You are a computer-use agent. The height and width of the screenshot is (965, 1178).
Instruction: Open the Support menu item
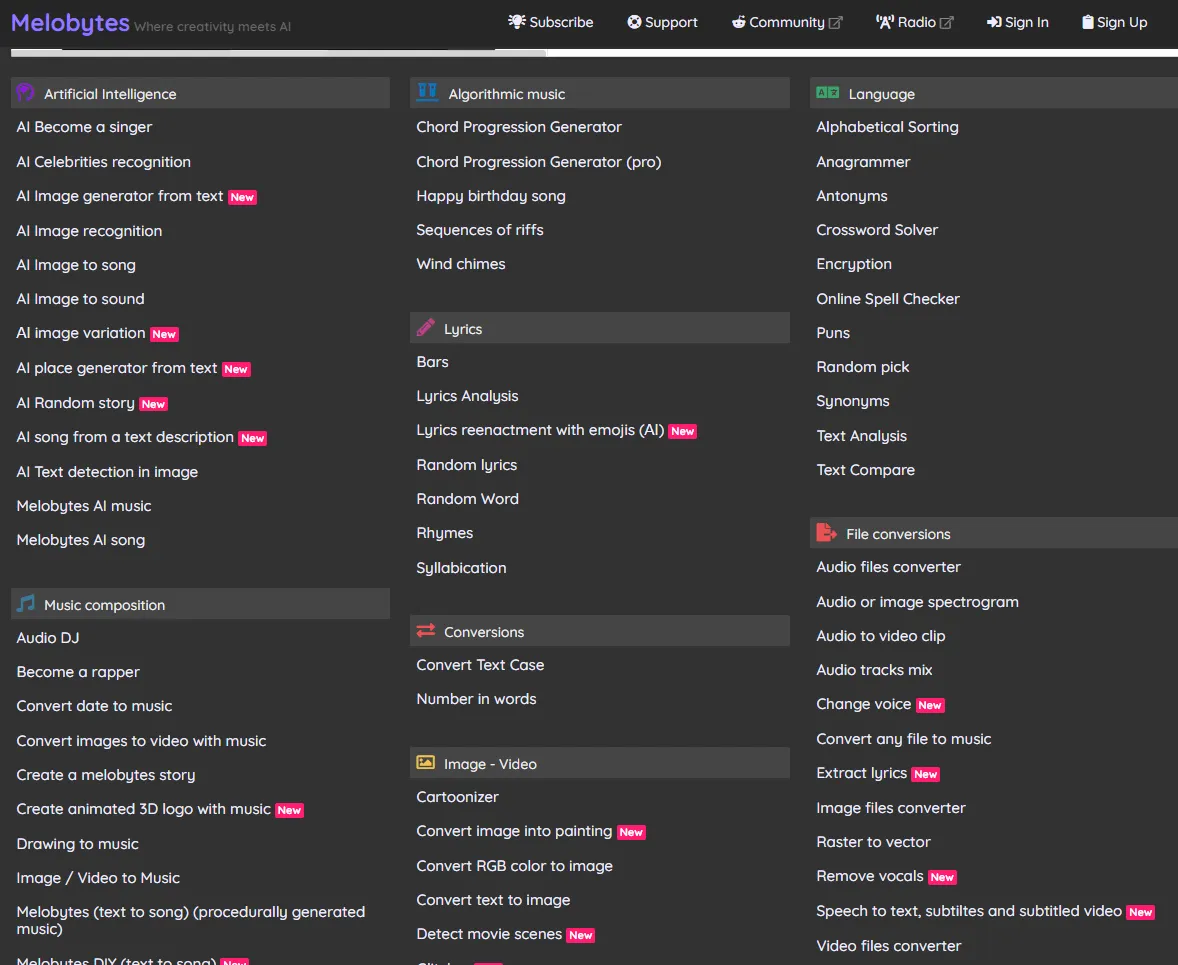(663, 22)
